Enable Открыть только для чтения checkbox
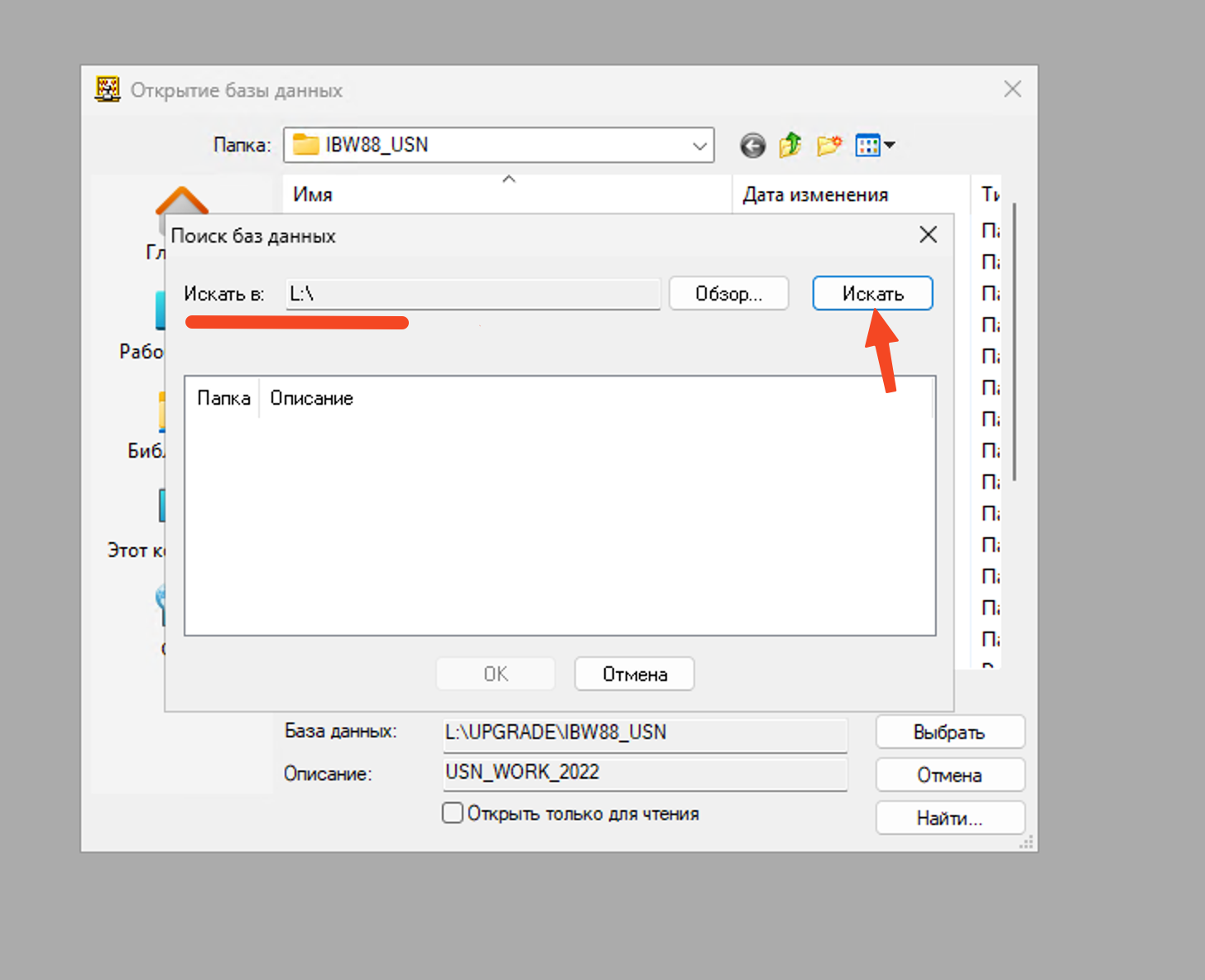The height and width of the screenshot is (980, 1205). [453, 814]
